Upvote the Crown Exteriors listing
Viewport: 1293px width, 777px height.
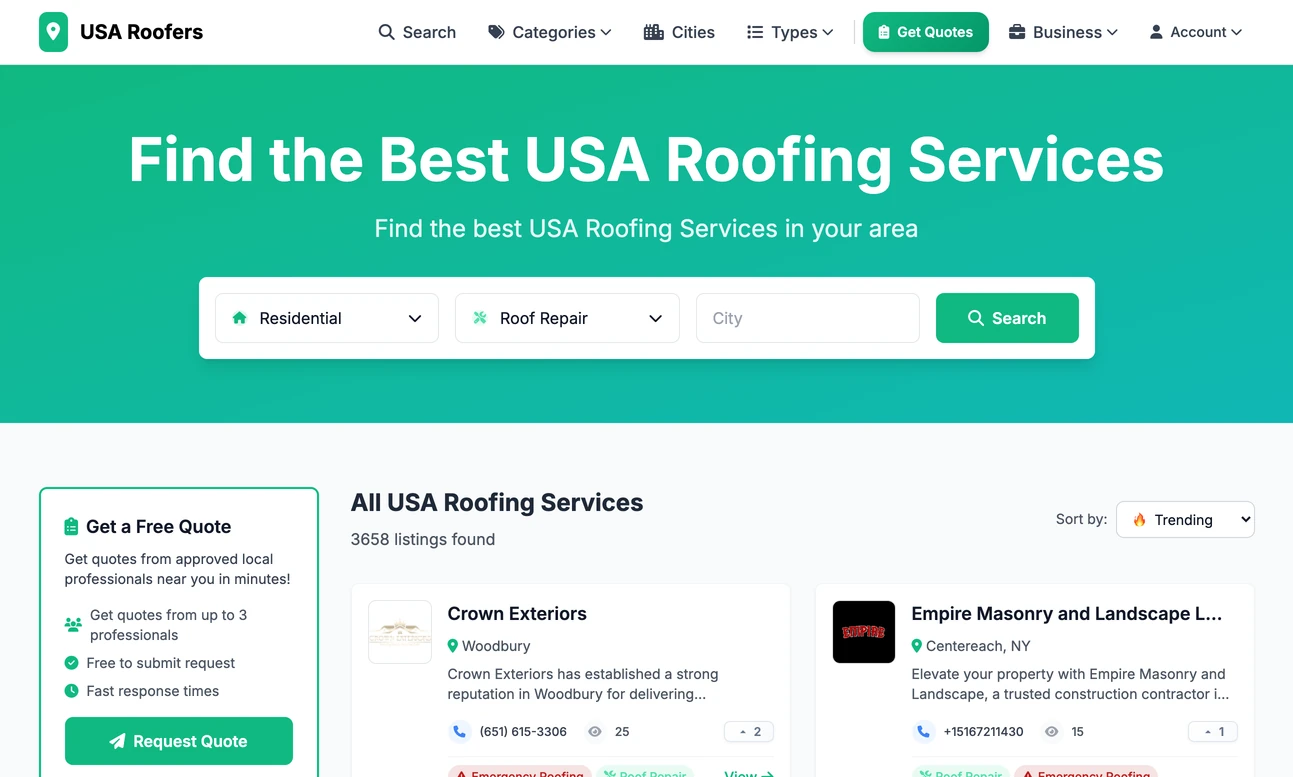[749, 732]
